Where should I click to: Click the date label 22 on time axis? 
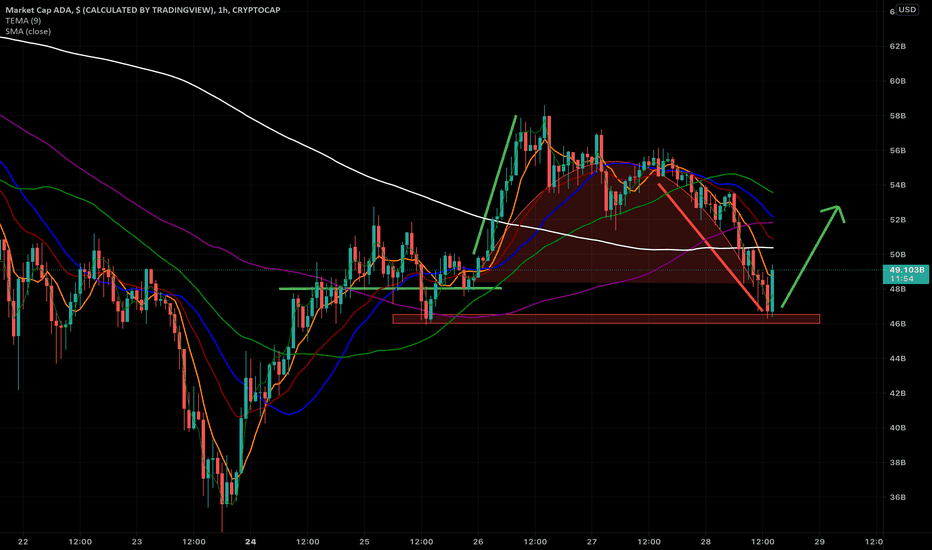tap(23, 542)
